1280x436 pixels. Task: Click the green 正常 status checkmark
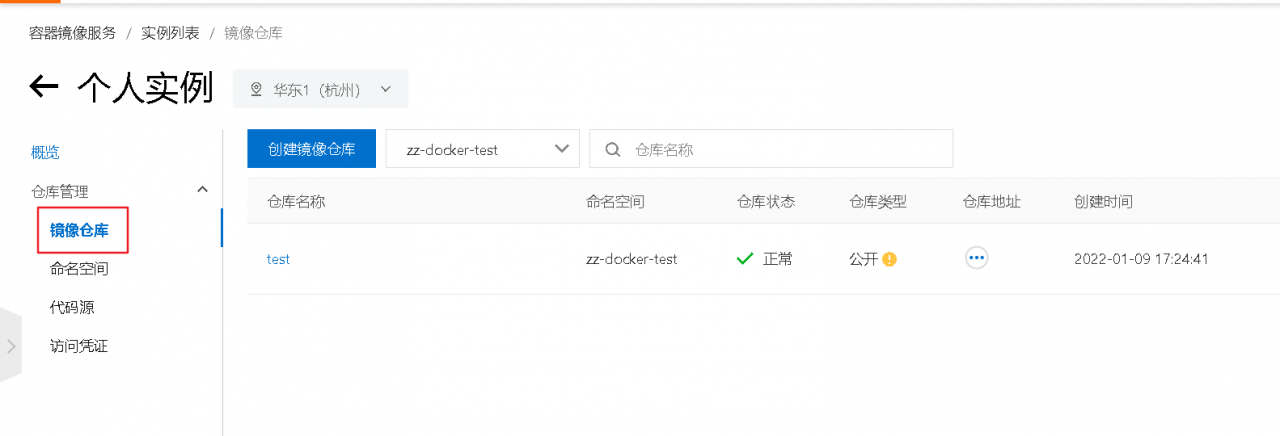744,259
